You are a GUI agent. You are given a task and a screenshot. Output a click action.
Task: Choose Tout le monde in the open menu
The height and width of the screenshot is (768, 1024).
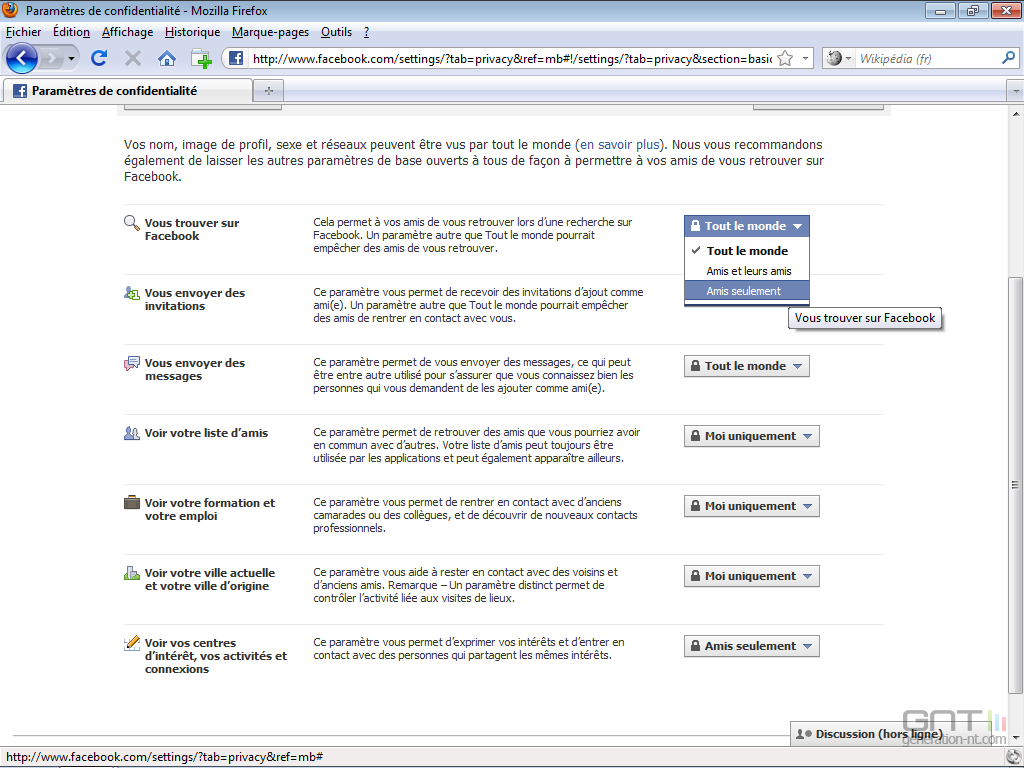pyautogui.click(x=746, y=251)
